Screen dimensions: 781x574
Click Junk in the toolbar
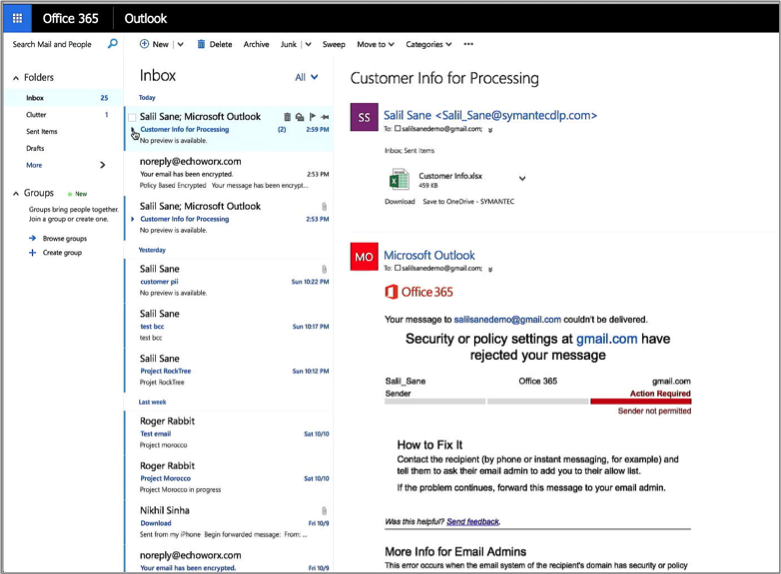[288, 44]
